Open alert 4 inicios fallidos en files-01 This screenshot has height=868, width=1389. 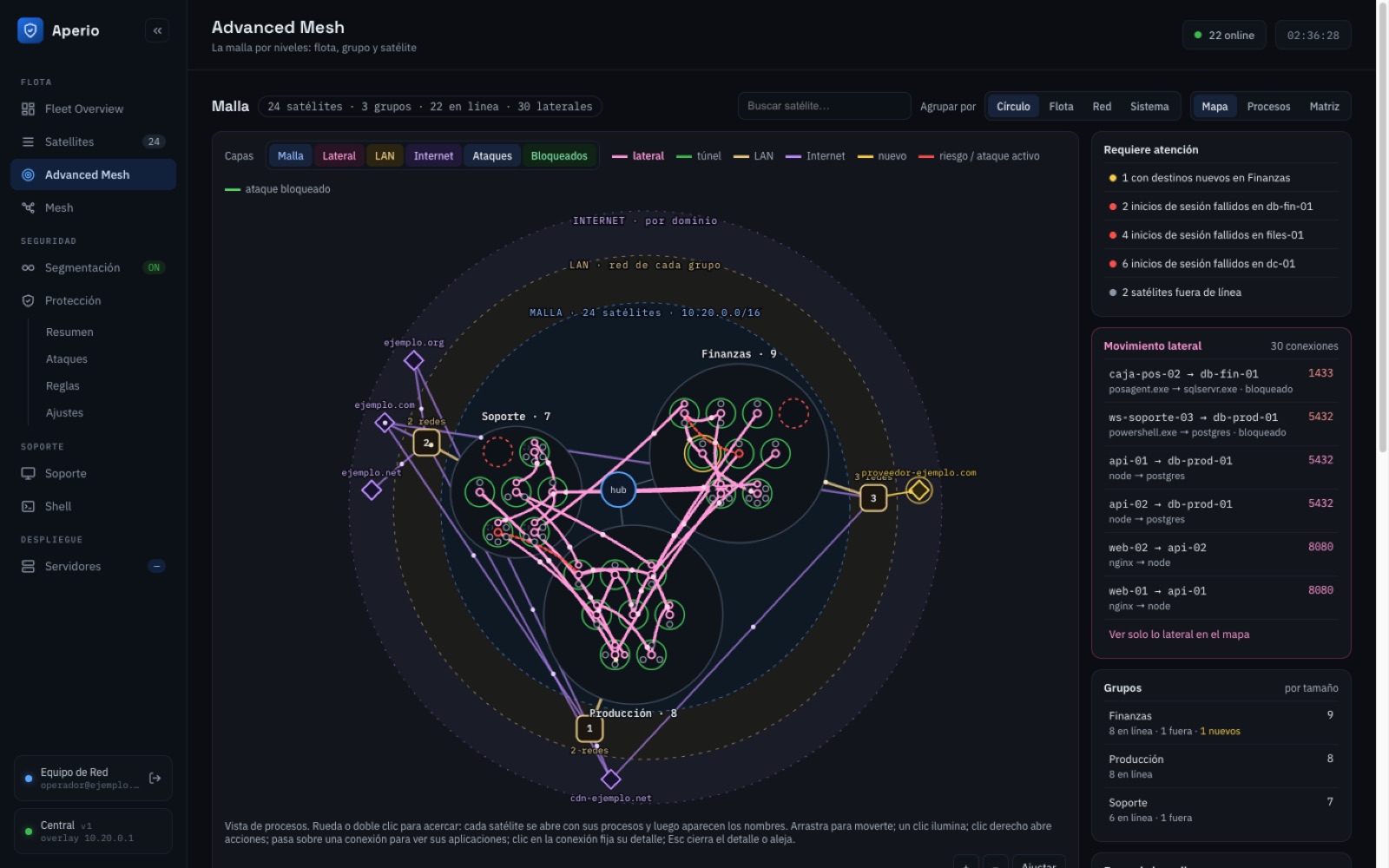click(x=1221, y=235)
